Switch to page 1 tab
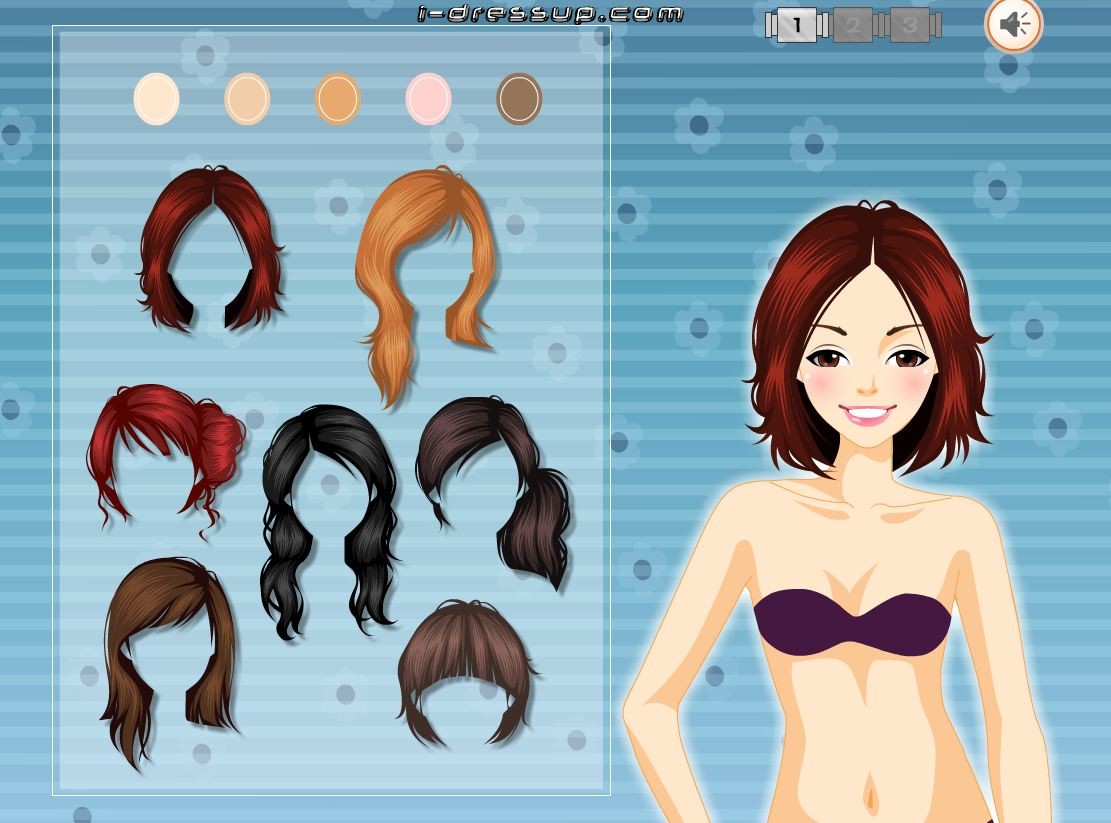 796,25
